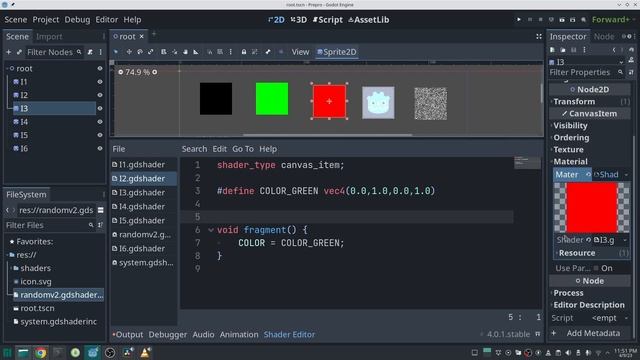
Task: Open the Script property dropdown
Action: (610, 318)
